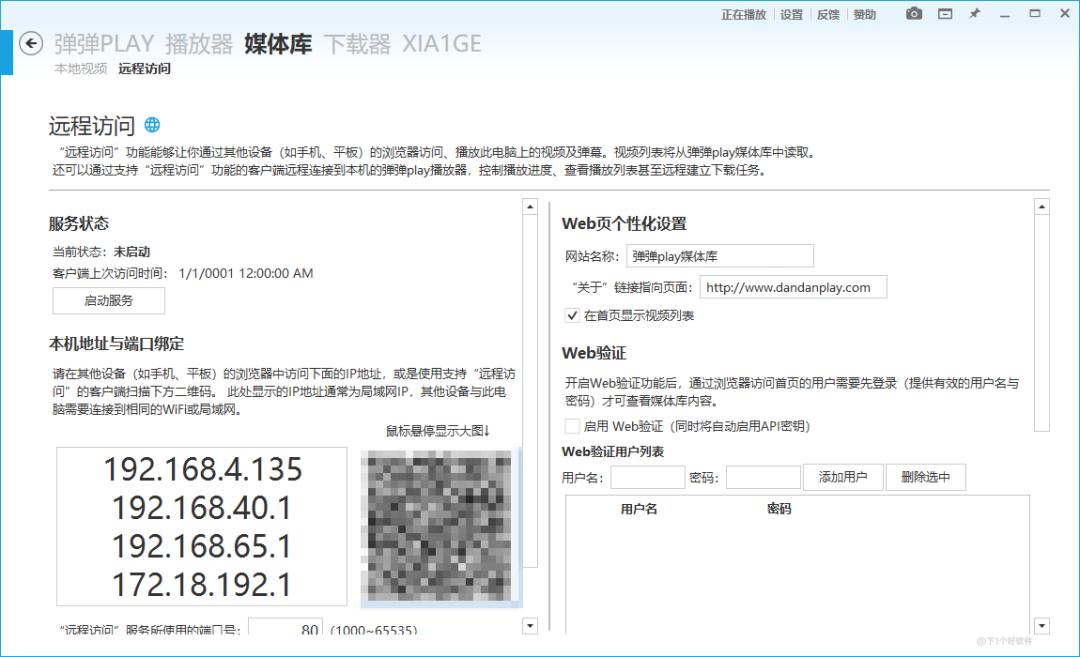Click the mini-window mode icon
The width and height of the screenshot is (1080, 657).
click(x=944, y=14)
